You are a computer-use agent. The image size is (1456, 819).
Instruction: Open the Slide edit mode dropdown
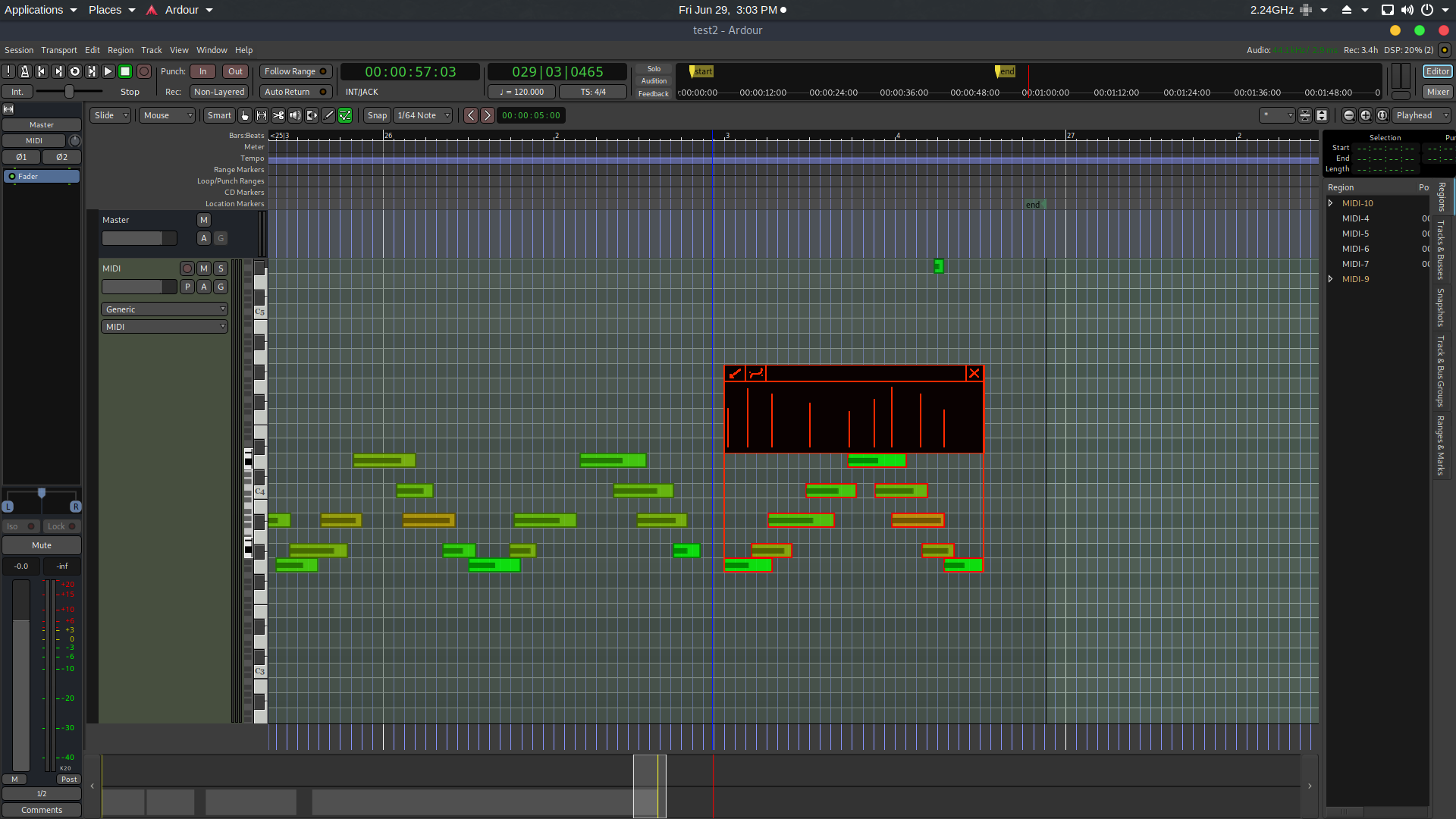111,115
